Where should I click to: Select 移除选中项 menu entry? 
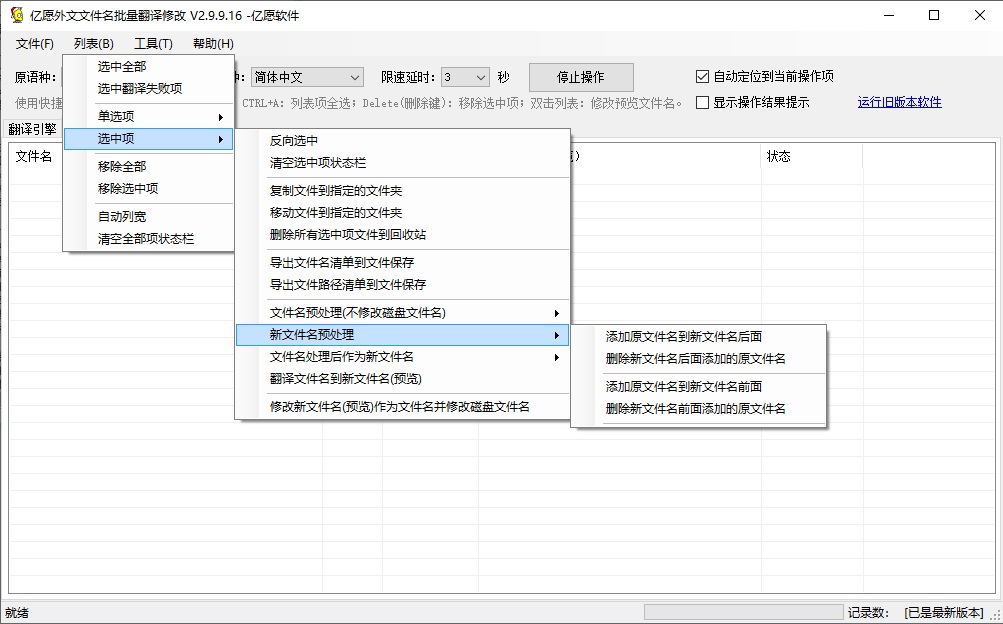148,189
